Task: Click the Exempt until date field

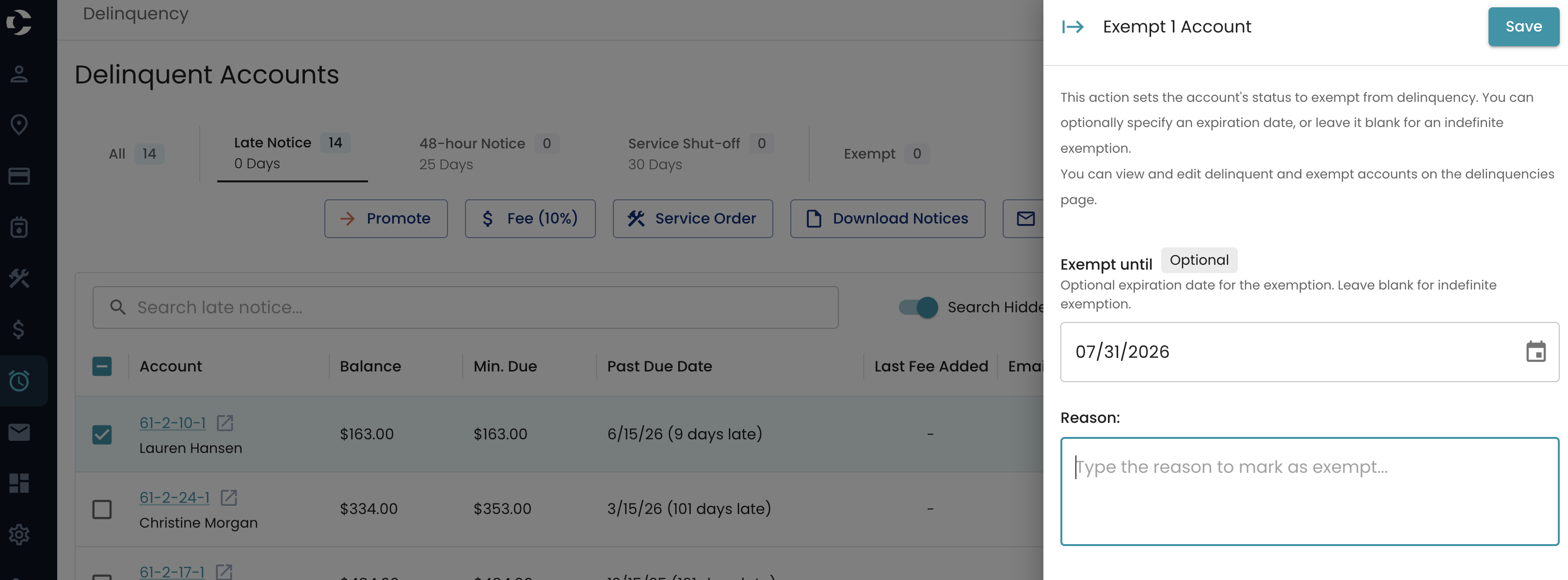Action: 1309,352
